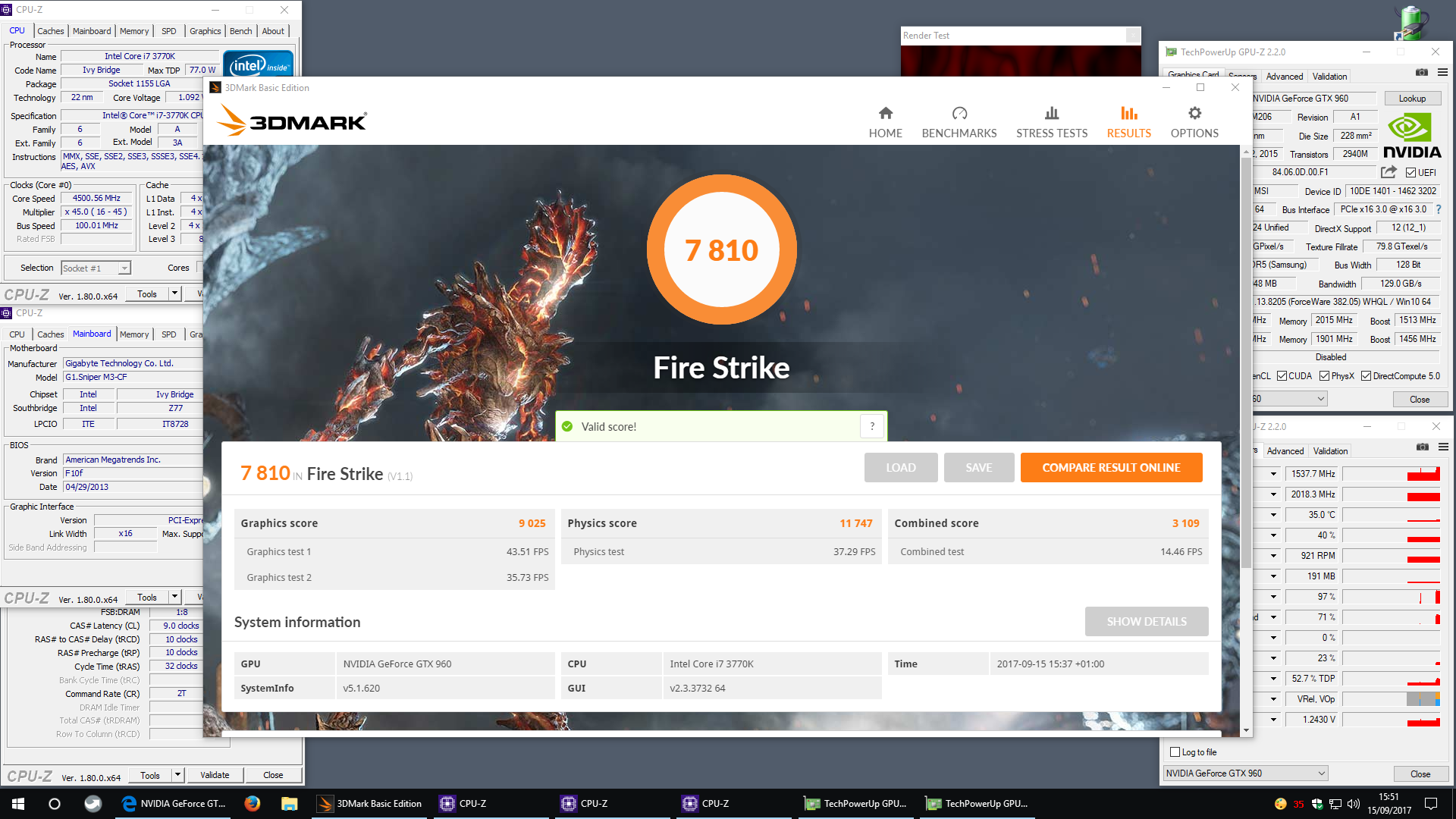Open hamburger menu in GPU-Z Sensors window
This screenshot has width=1456, height=819.
[1443, 447]
